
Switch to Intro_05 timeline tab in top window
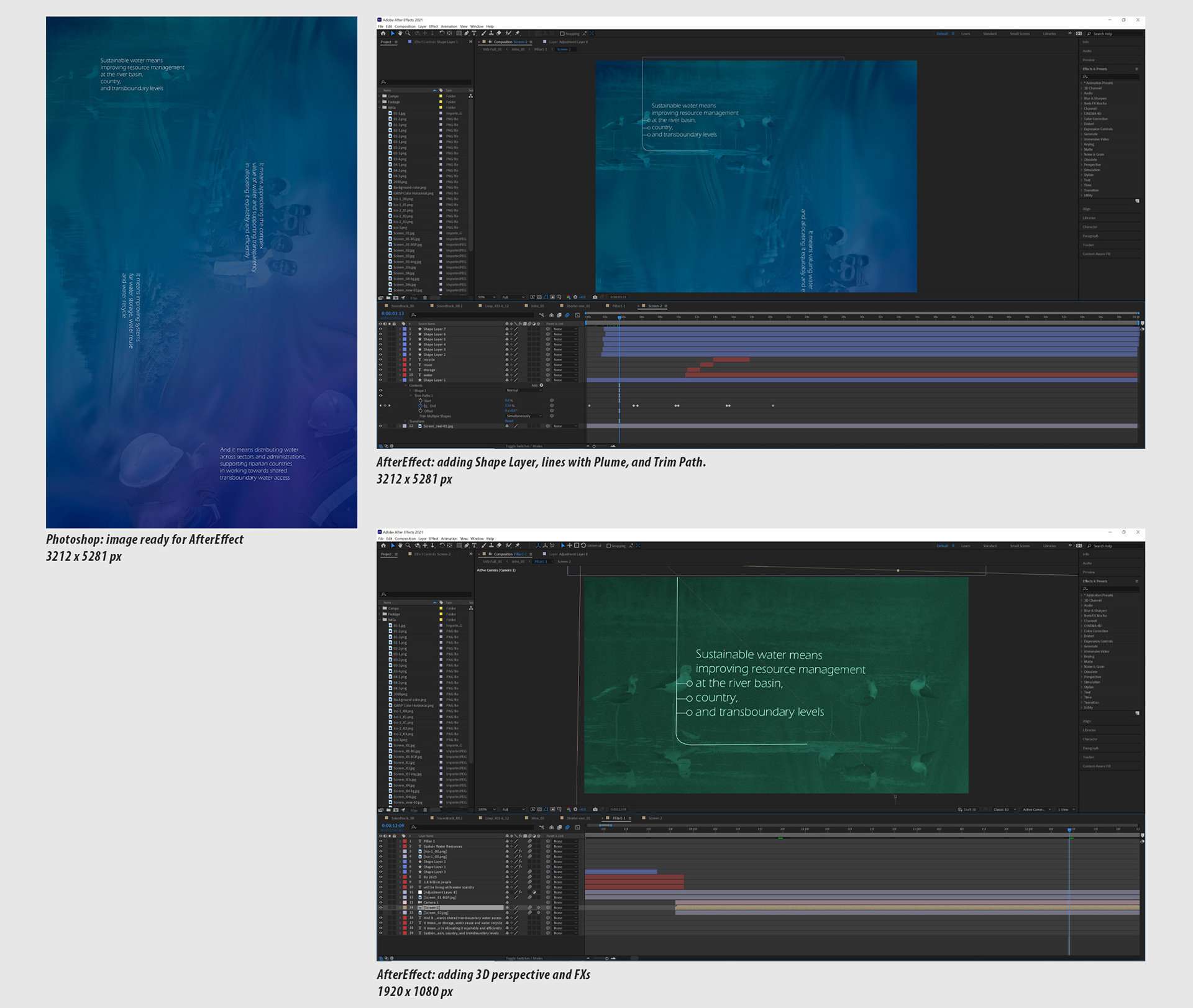click(x=537, y=306)
